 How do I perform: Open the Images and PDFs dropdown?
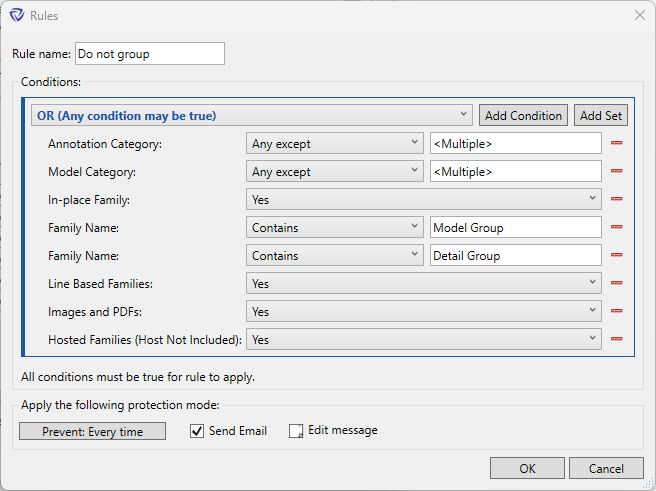point(424,312)
